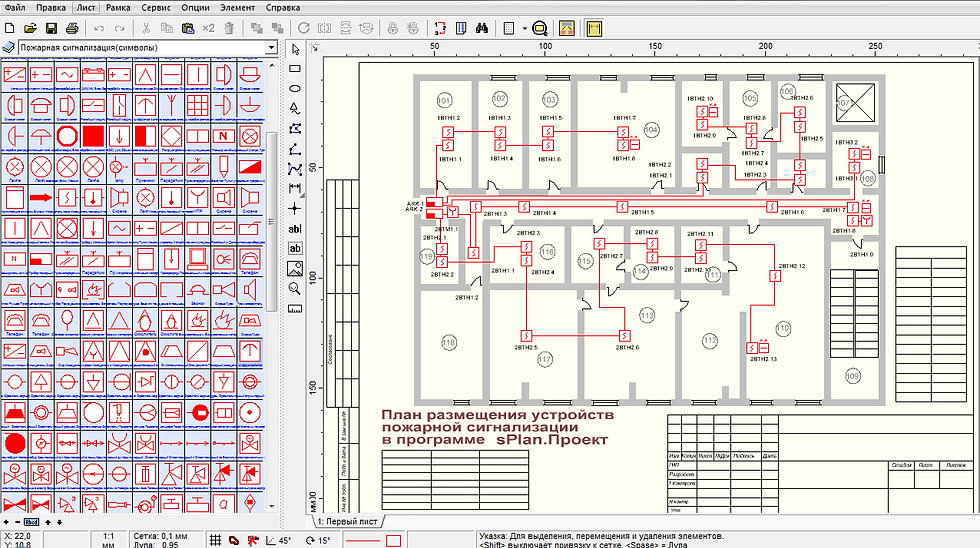Select the solid red square symbol in library
This screenshot has width=980, height=548.
coord(93,134)
